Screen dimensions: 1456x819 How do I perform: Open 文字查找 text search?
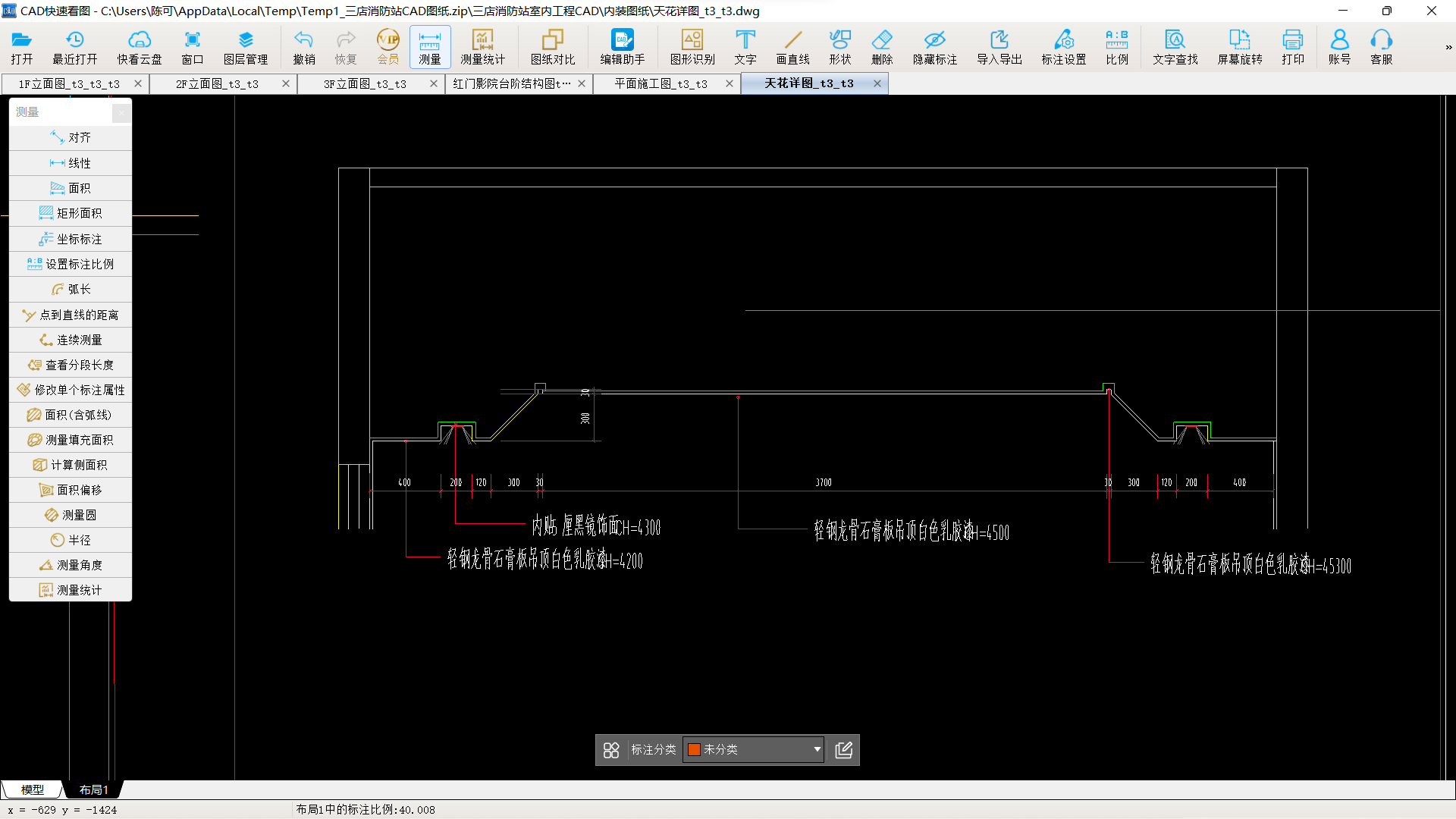[1175, 47]
